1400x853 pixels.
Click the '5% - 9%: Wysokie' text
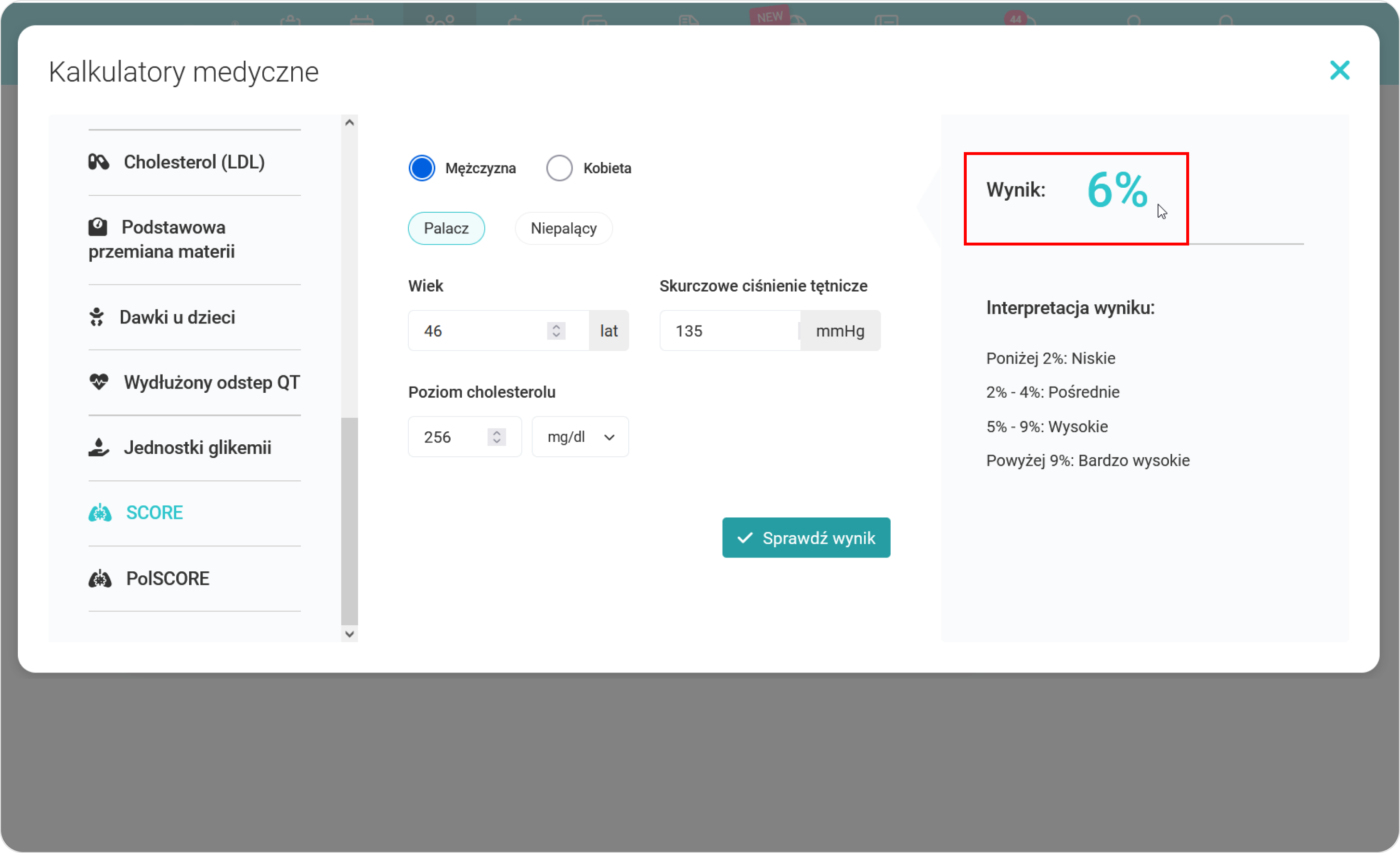point(1047,427)
